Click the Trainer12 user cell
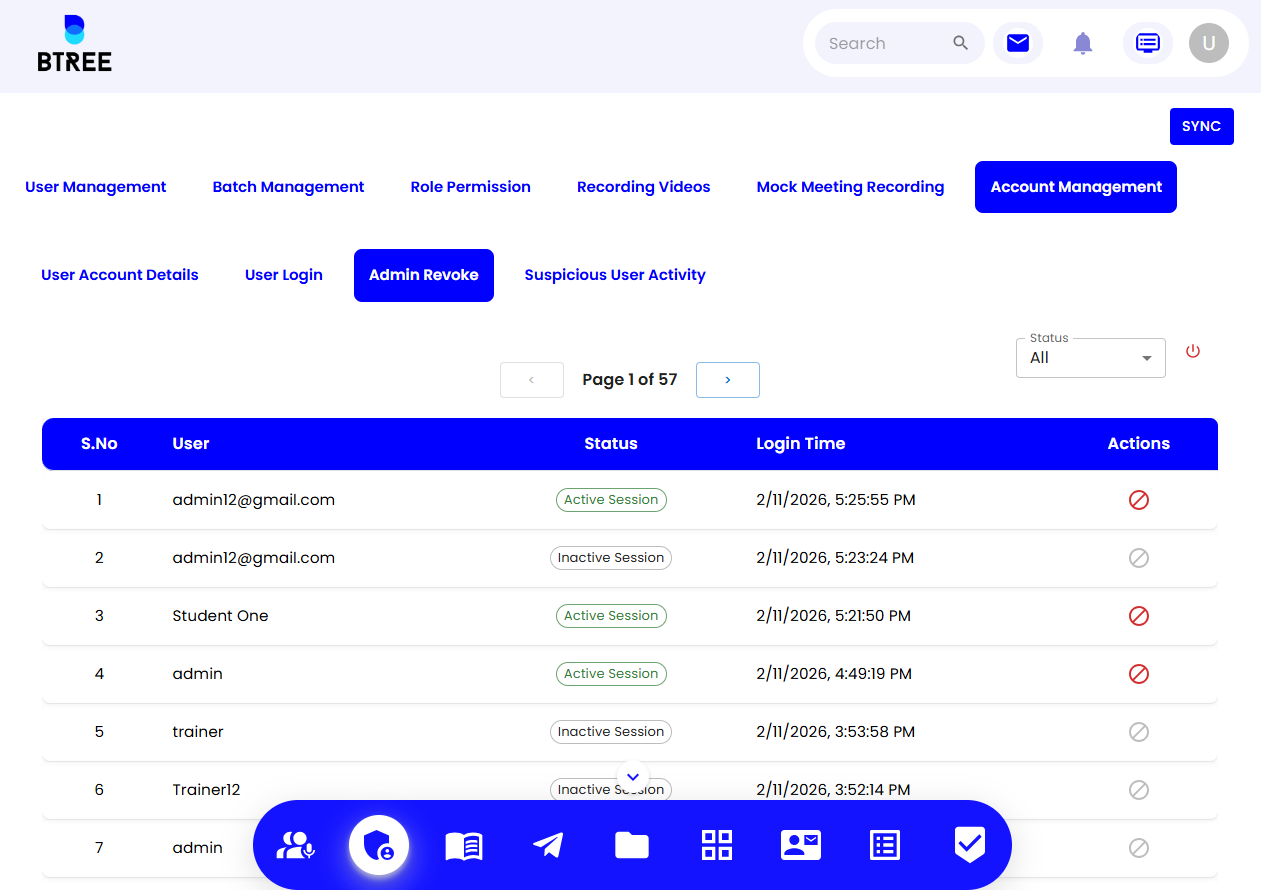Viewport: 1261px width, 890px height. [x=207, y=790]
